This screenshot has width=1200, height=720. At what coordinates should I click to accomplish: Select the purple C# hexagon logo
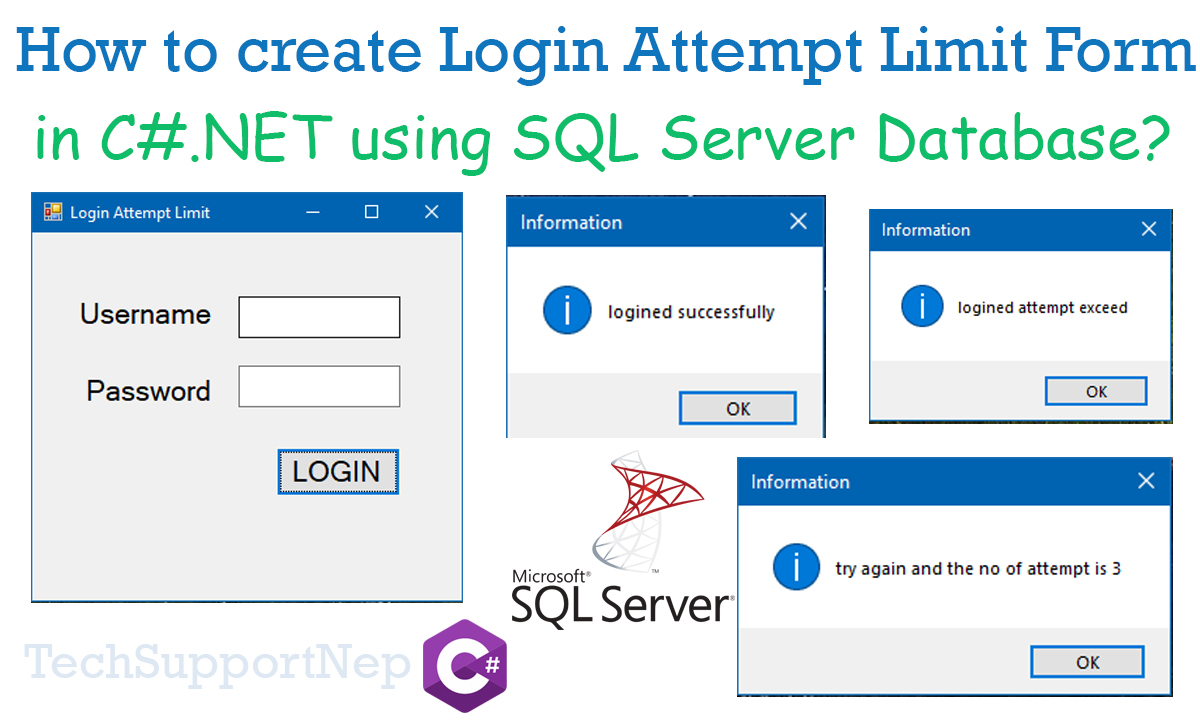(466, 662)
